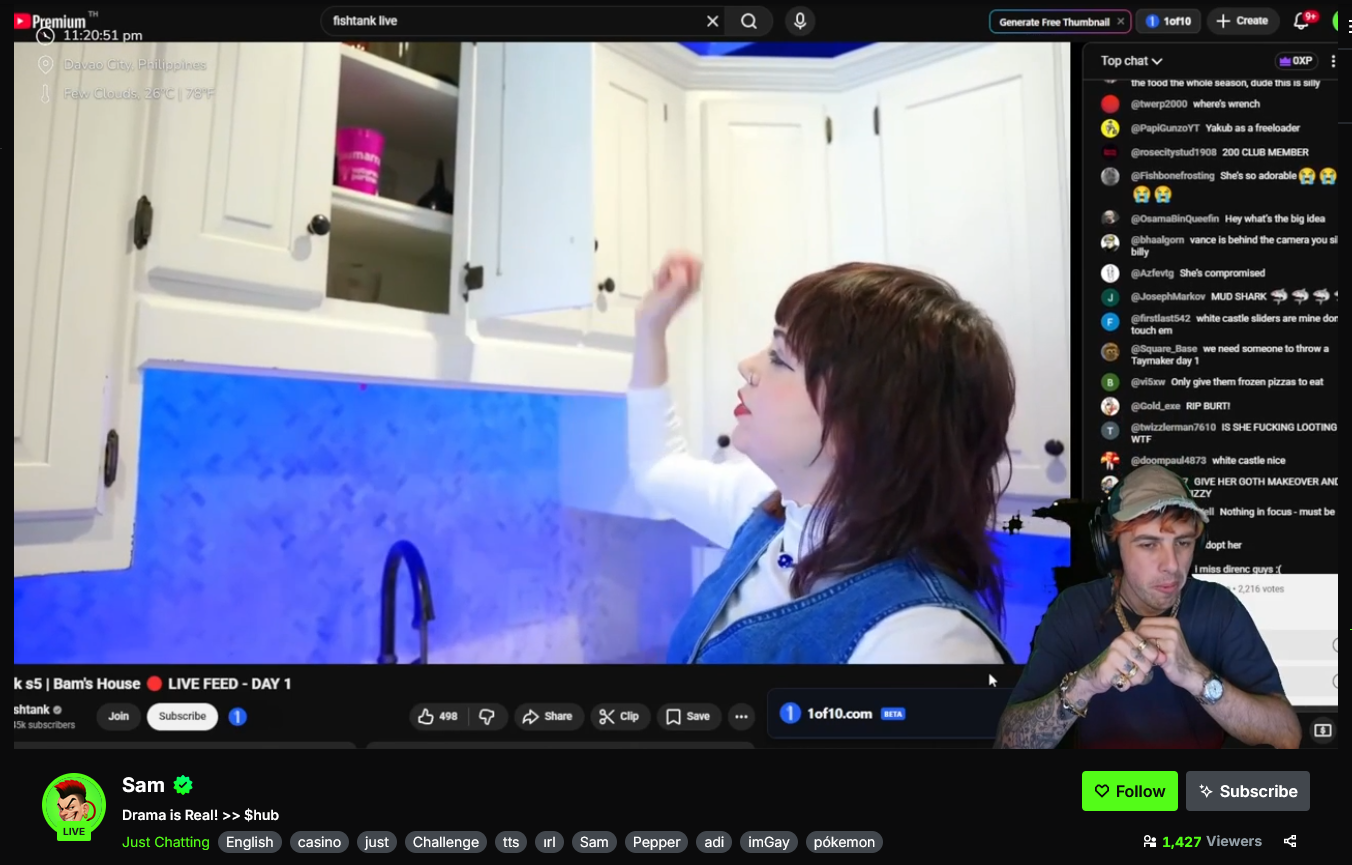Viewport: 1352px width, 865px height.
Task: Dismiss the Generate Free Thumbnail chip
Action: [x=1121, y=21]
